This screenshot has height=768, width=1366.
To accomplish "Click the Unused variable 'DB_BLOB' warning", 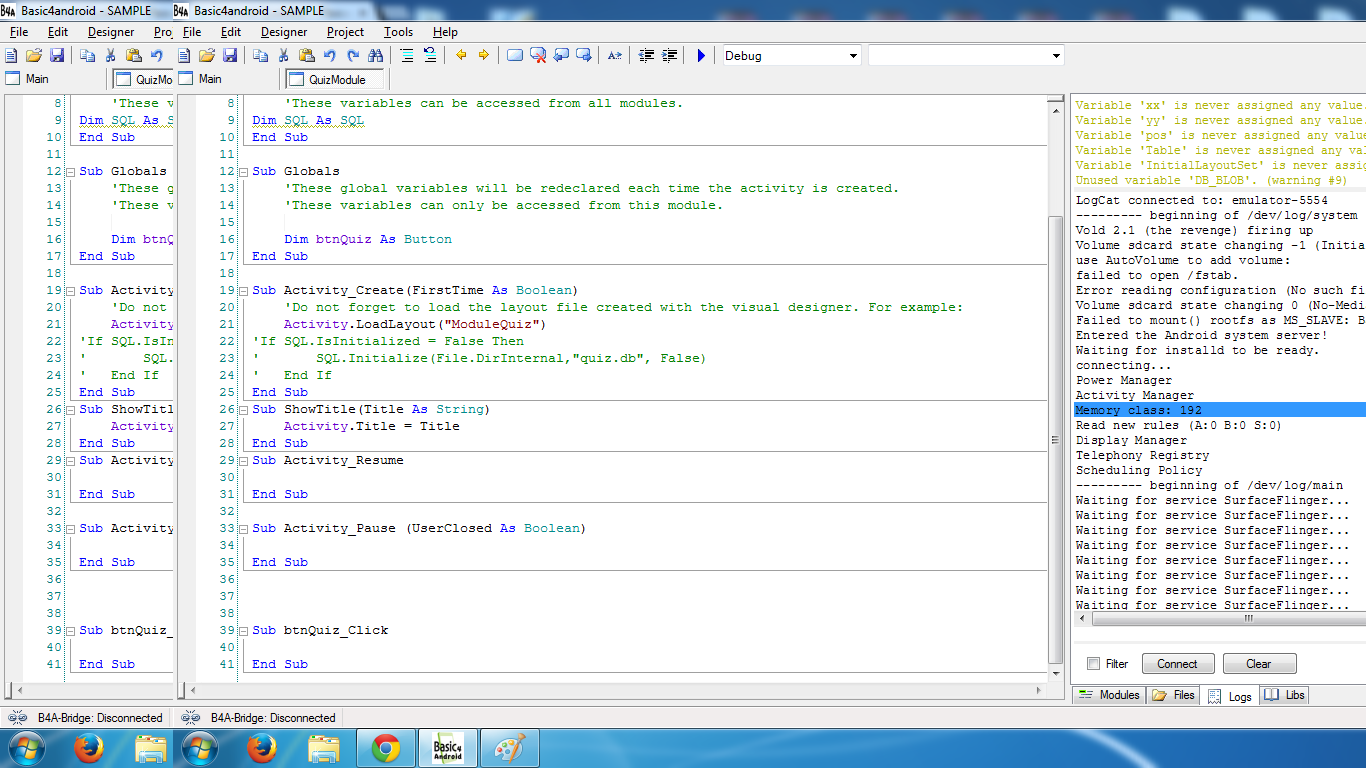I will click(x=1214, y=180).
